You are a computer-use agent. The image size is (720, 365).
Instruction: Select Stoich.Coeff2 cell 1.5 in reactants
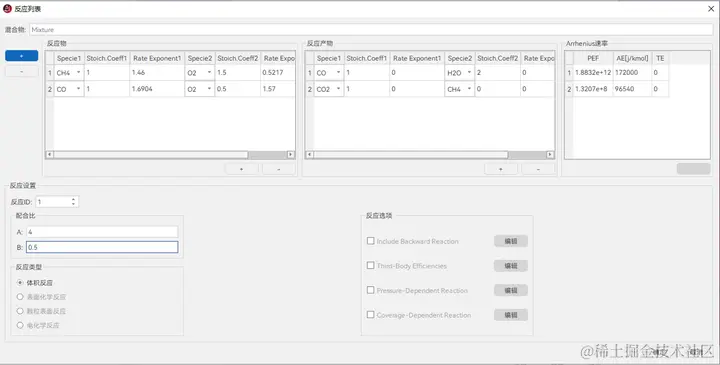click(x=237, y=73)
